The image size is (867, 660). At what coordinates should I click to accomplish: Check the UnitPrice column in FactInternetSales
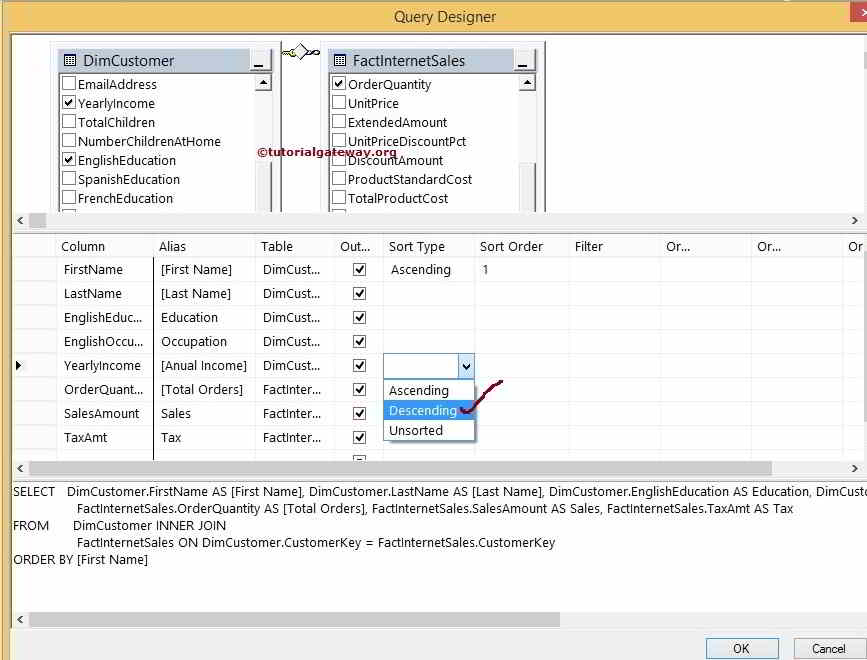point(339,103)
